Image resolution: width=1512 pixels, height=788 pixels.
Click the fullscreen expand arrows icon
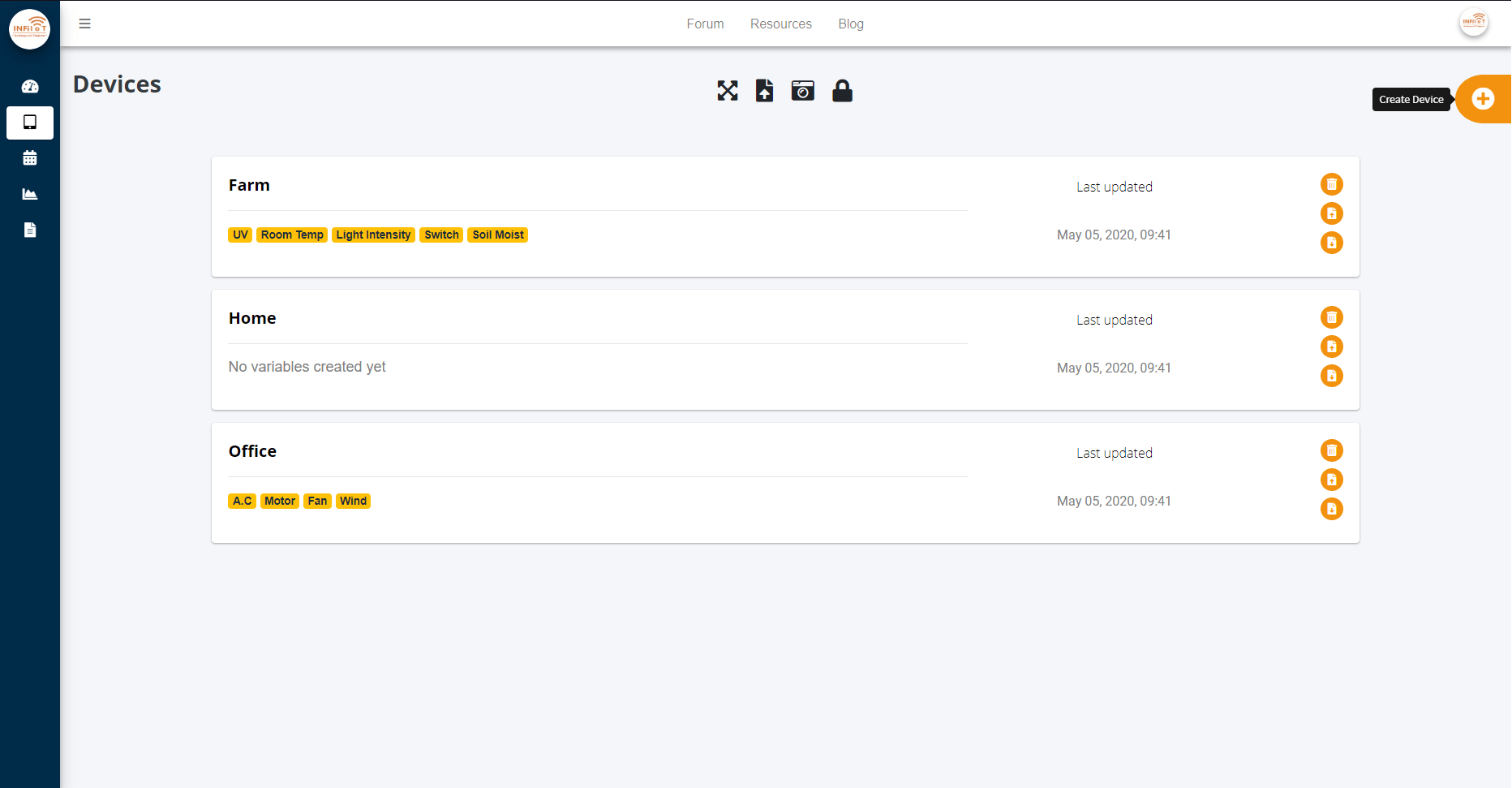[728, 91]
